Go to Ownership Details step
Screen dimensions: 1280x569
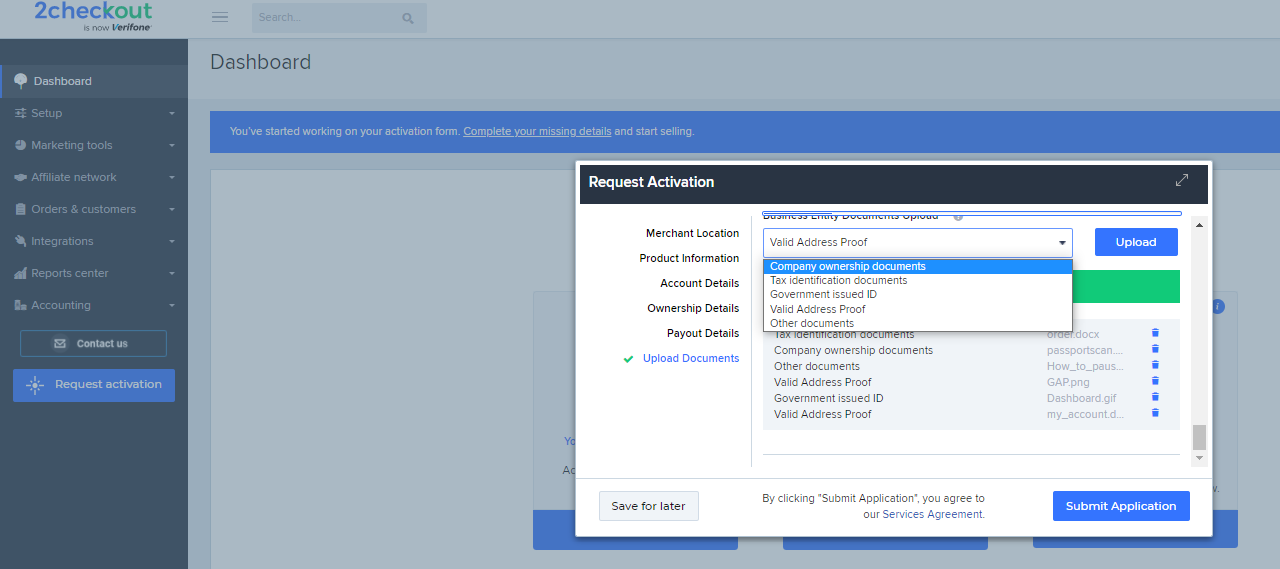coord(693,308)
